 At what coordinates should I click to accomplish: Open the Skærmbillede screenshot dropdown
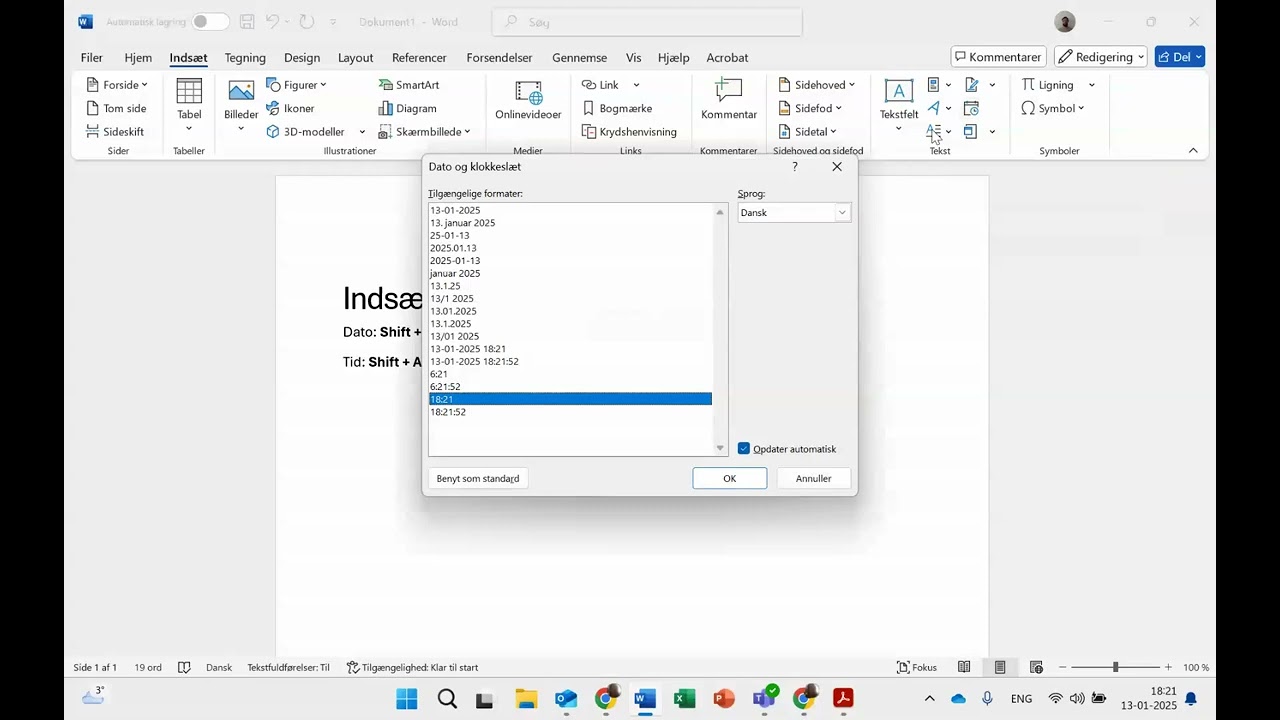[x=467, y=131]
